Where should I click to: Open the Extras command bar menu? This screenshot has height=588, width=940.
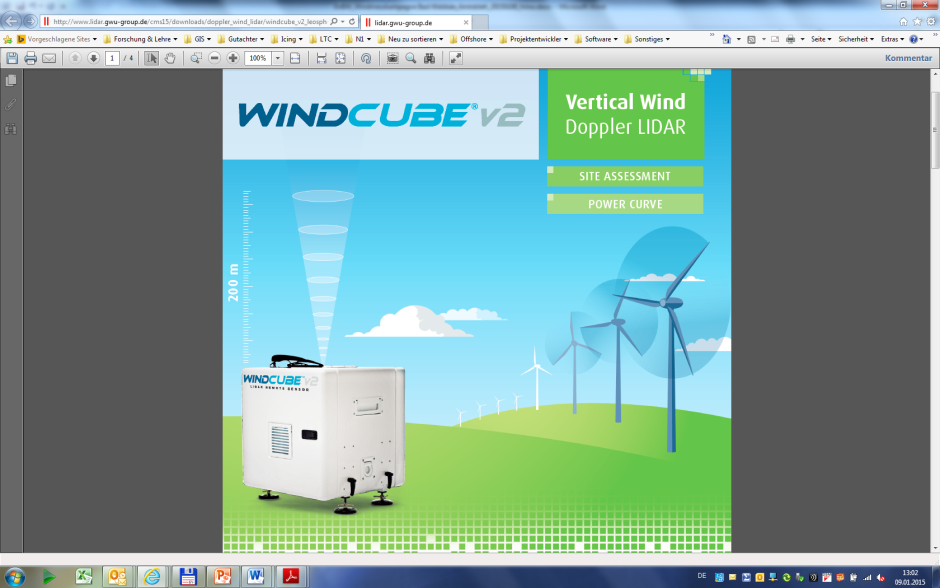point(892,39)
